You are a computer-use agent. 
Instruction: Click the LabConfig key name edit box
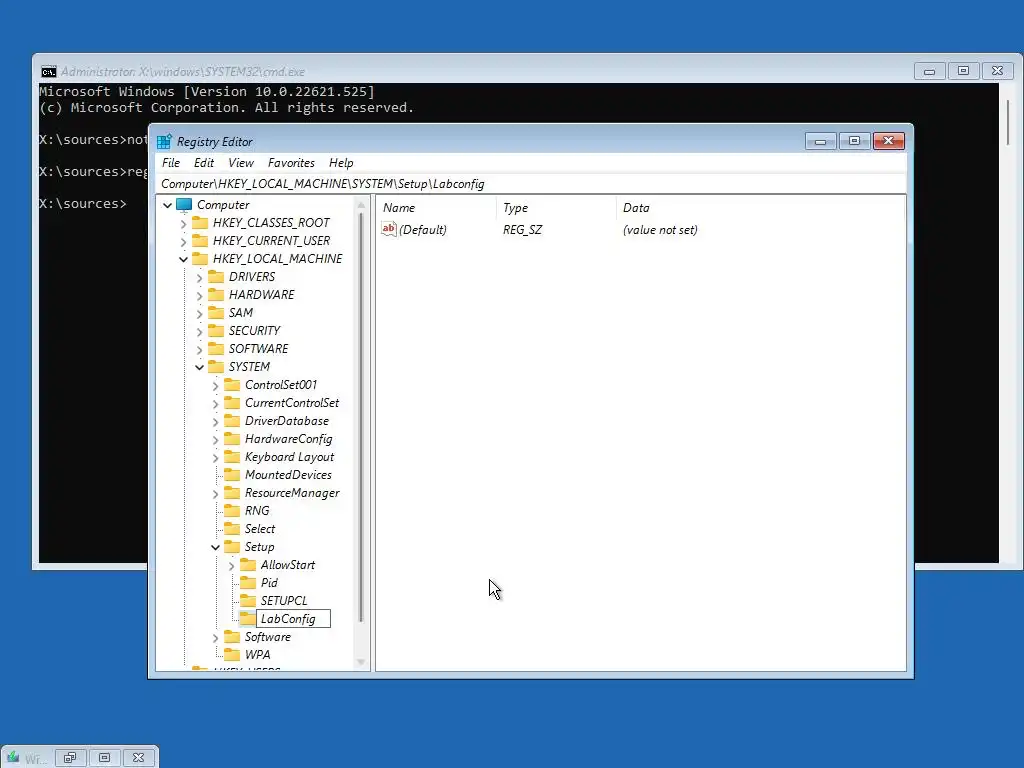pos(293,618)
